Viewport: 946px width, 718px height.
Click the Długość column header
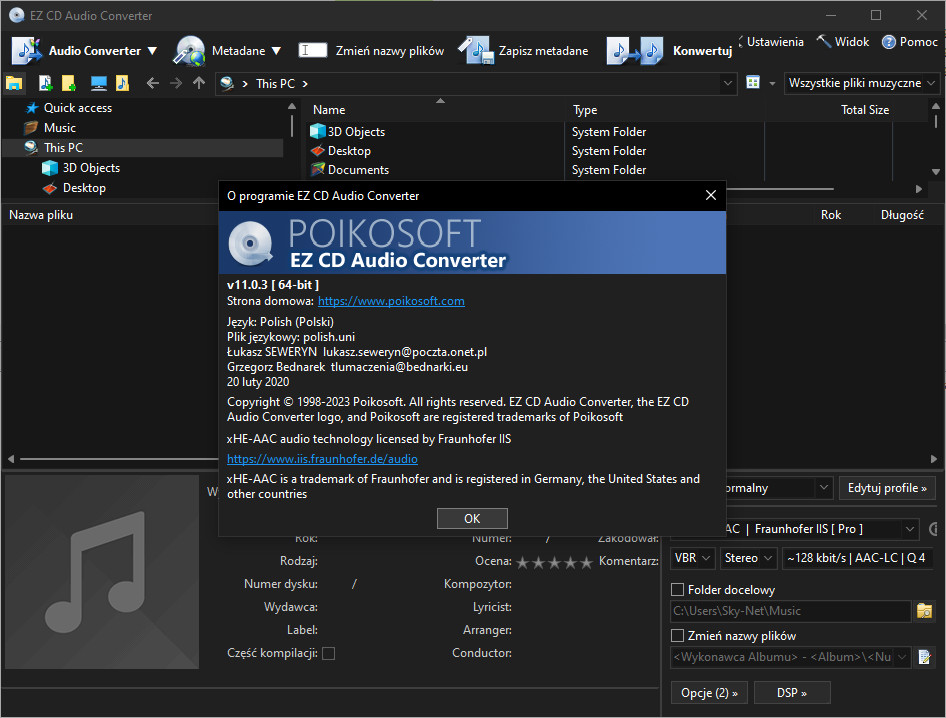[902, 215]
